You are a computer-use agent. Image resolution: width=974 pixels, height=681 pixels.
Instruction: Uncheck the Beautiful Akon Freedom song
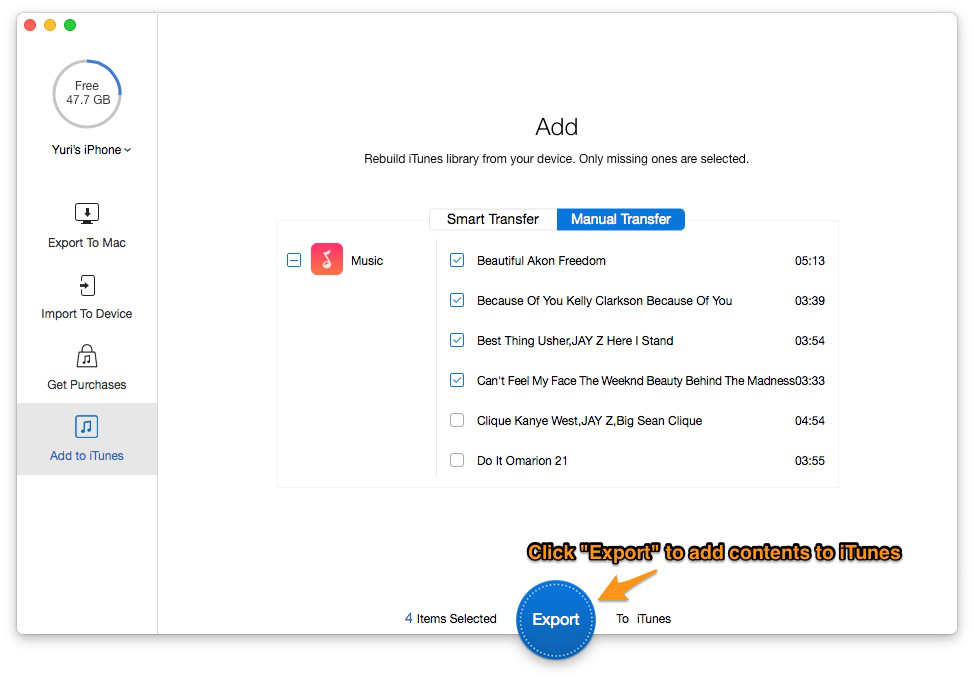pos(457,260)
